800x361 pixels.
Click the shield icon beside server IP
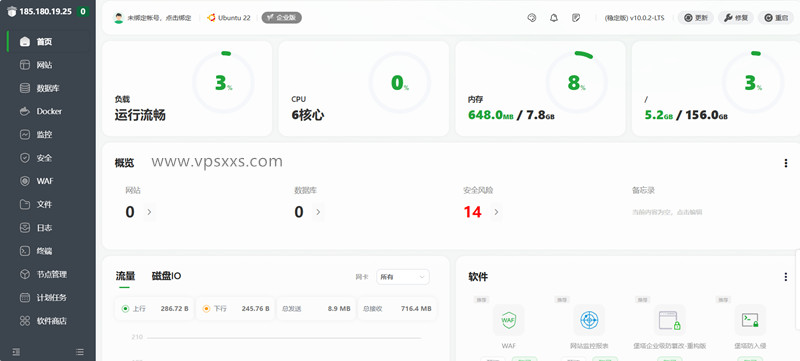(x=12, y=11)
